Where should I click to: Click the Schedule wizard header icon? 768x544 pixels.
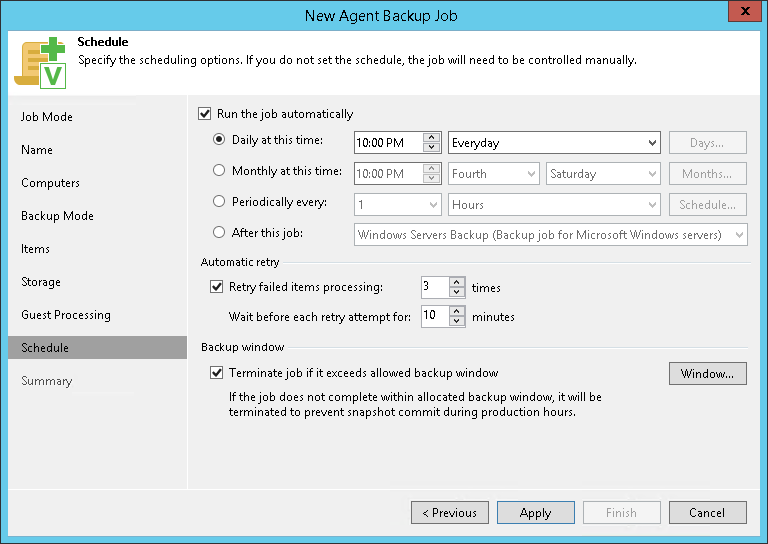tap(39, 64)
